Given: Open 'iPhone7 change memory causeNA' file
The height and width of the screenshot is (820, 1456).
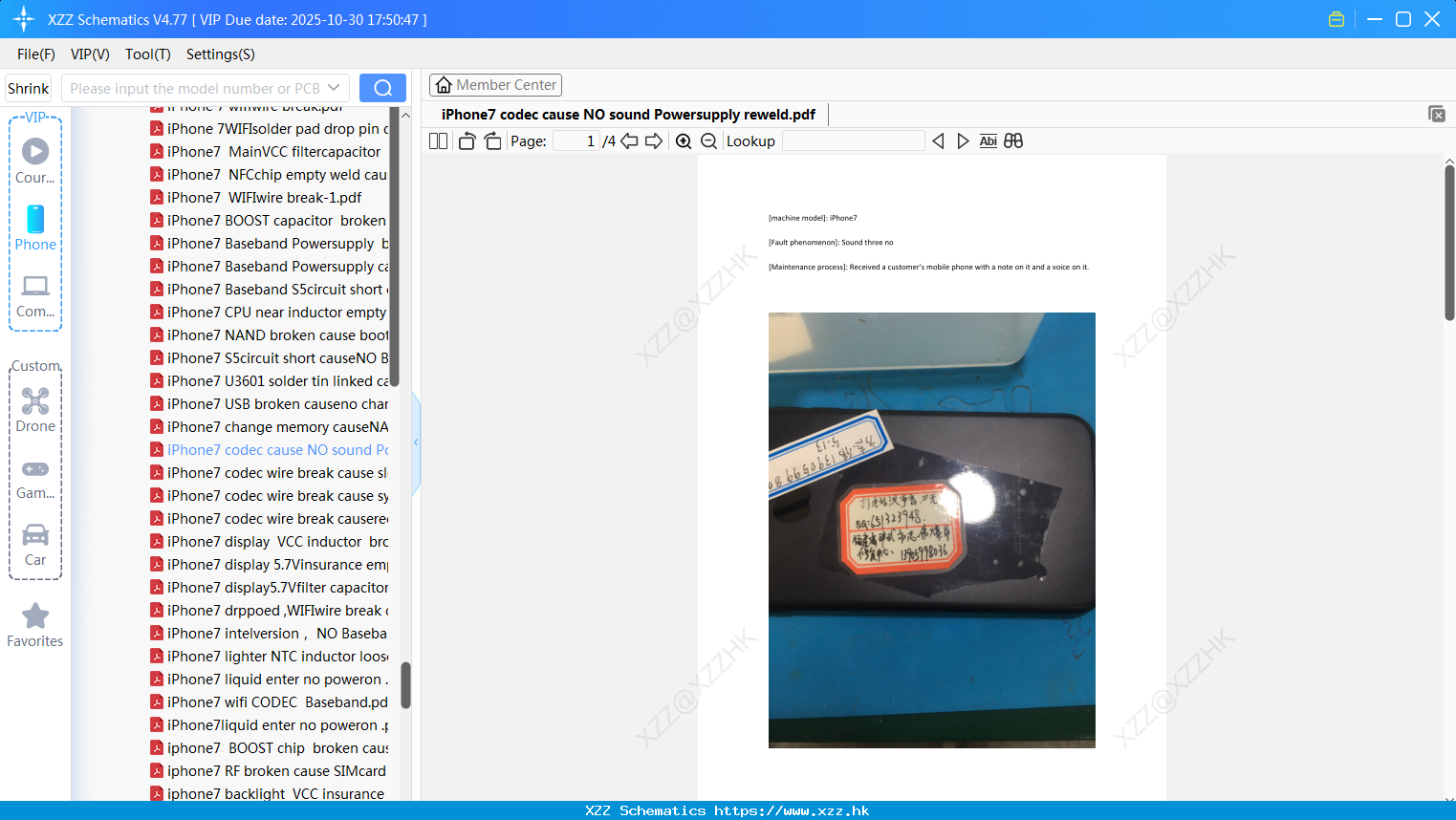Looking at the screenshot, I should [270, 427].
